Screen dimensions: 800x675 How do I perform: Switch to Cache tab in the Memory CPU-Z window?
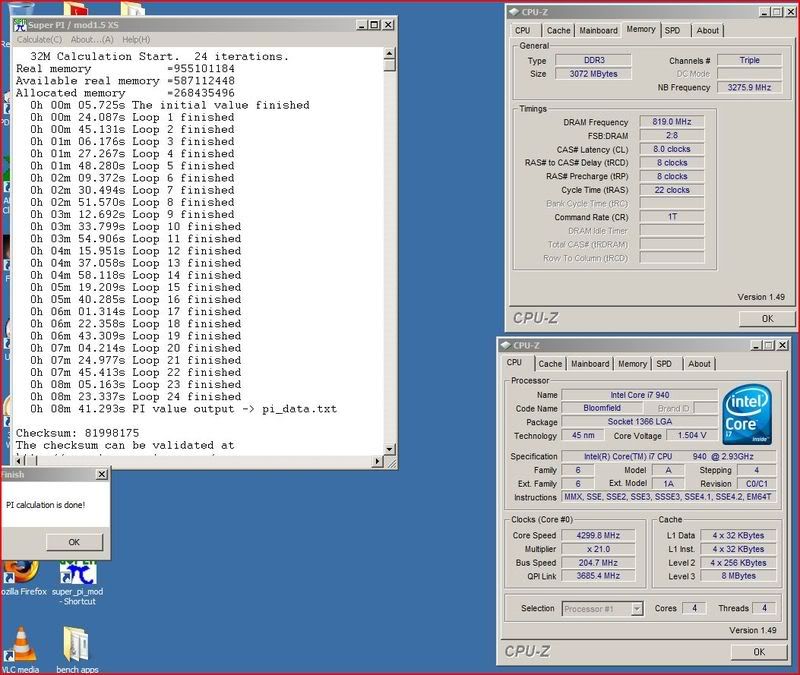pyautogui.click(x=558, y=31)
